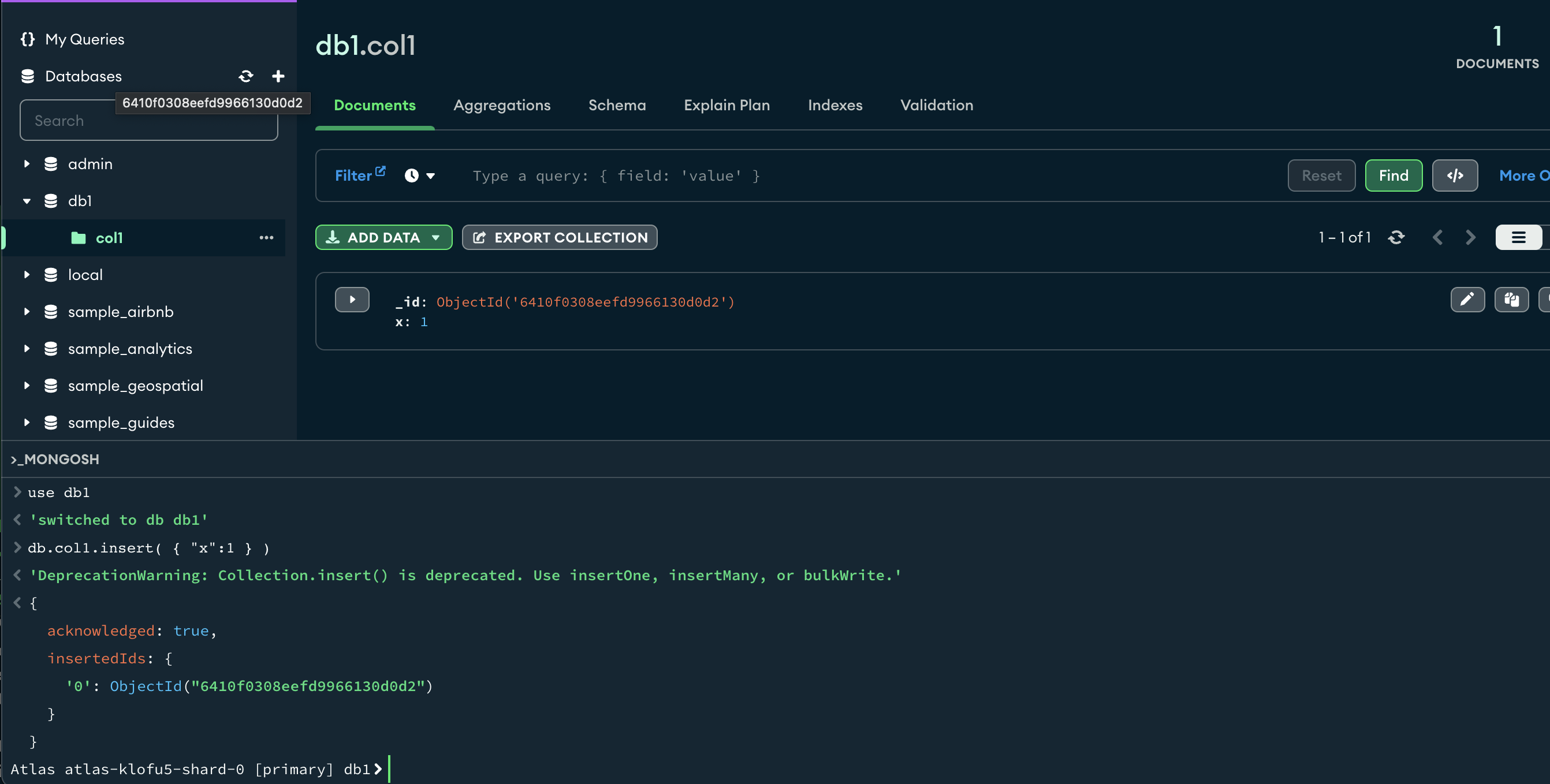Image resolution: width=1550 pixels, height=784 pixels.
Task: Refresh the documents list count
Action: click(1396, 238)
